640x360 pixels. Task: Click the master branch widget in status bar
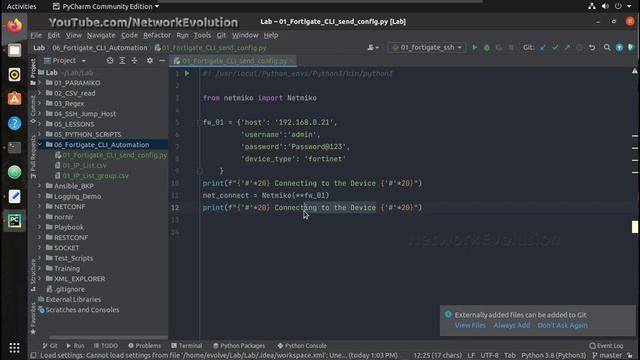pyautogui.click(x=607, y=356)
